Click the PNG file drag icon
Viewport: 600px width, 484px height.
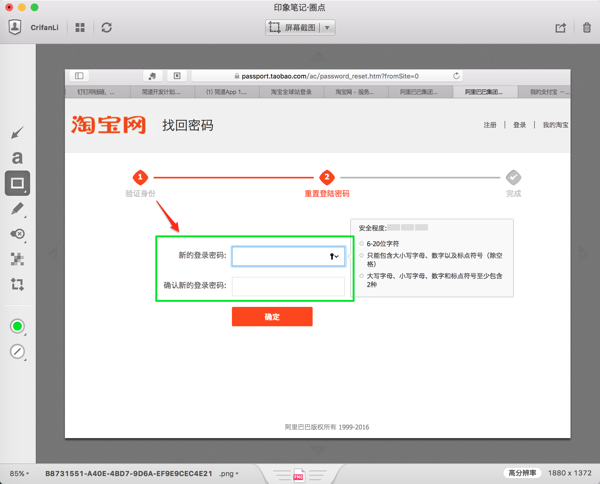click(x=298, y=476)
